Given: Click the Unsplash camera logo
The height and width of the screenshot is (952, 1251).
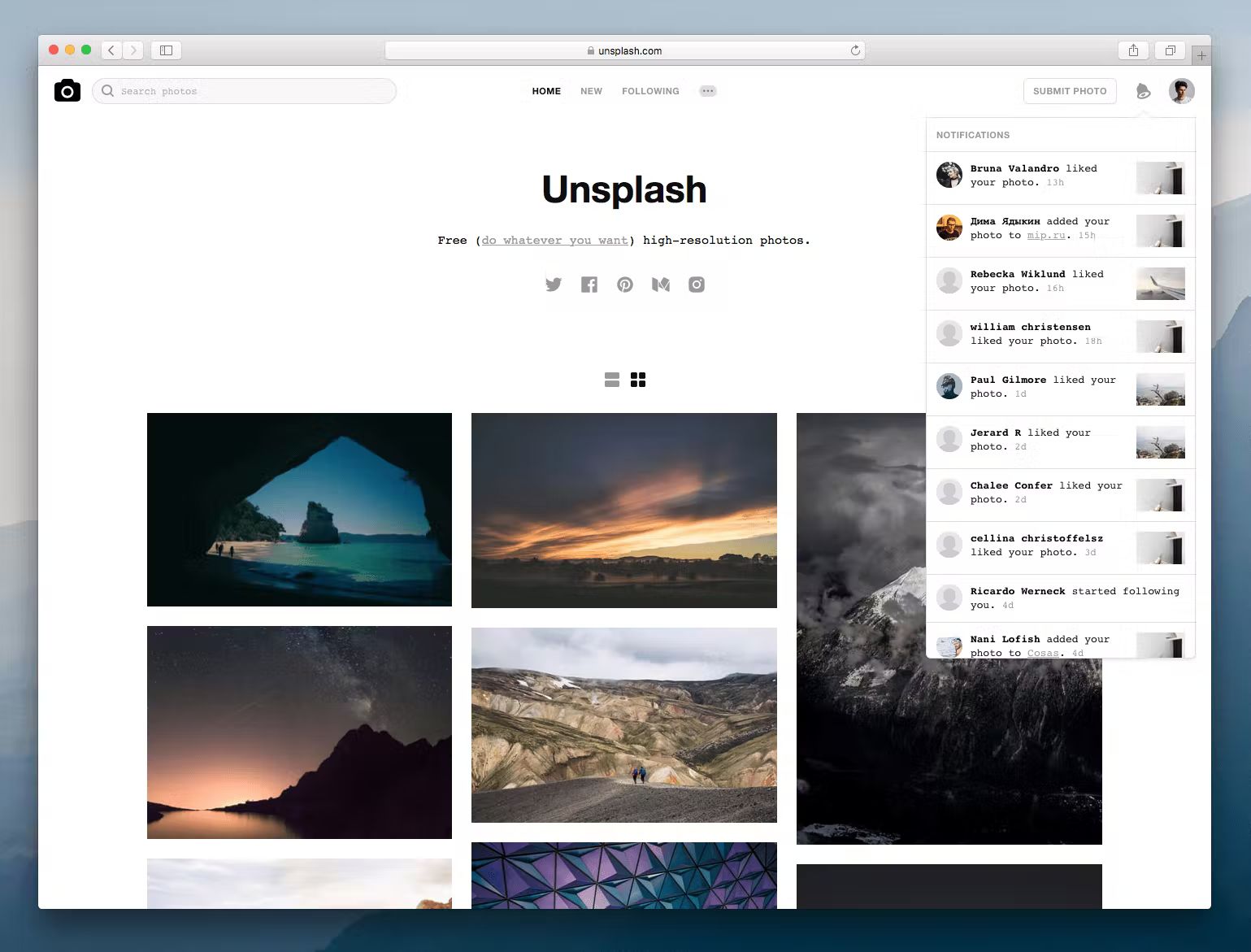Looking at the screenshot, I should point(67,90).
